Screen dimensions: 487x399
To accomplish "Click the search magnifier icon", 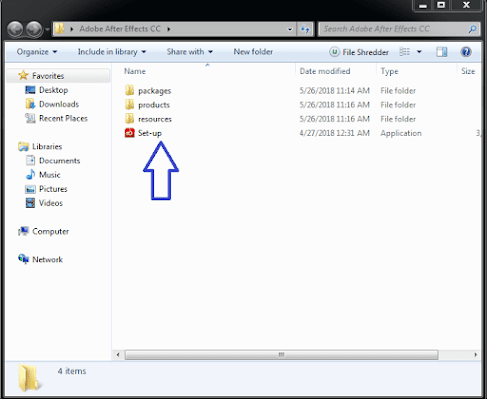I will tap(472, 29).
